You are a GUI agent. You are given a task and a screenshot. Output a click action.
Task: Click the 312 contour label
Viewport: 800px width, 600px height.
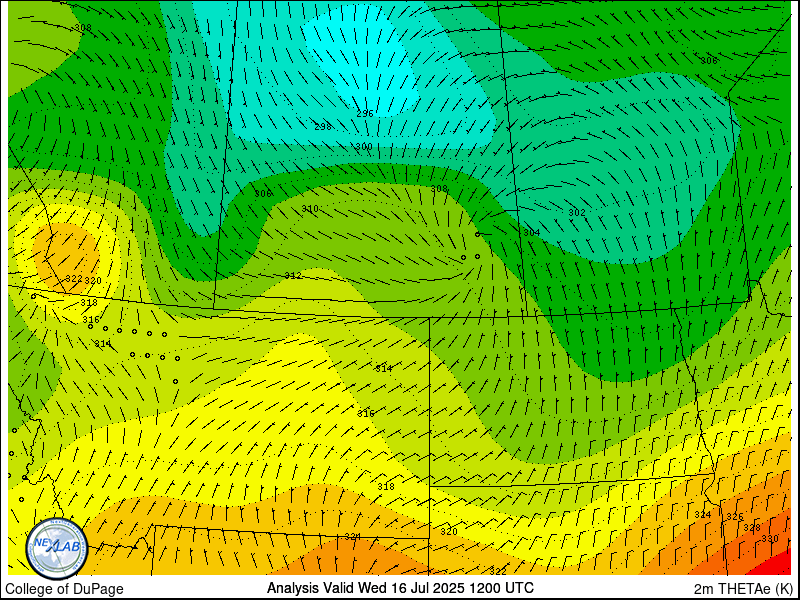click(x=293, y=276)
